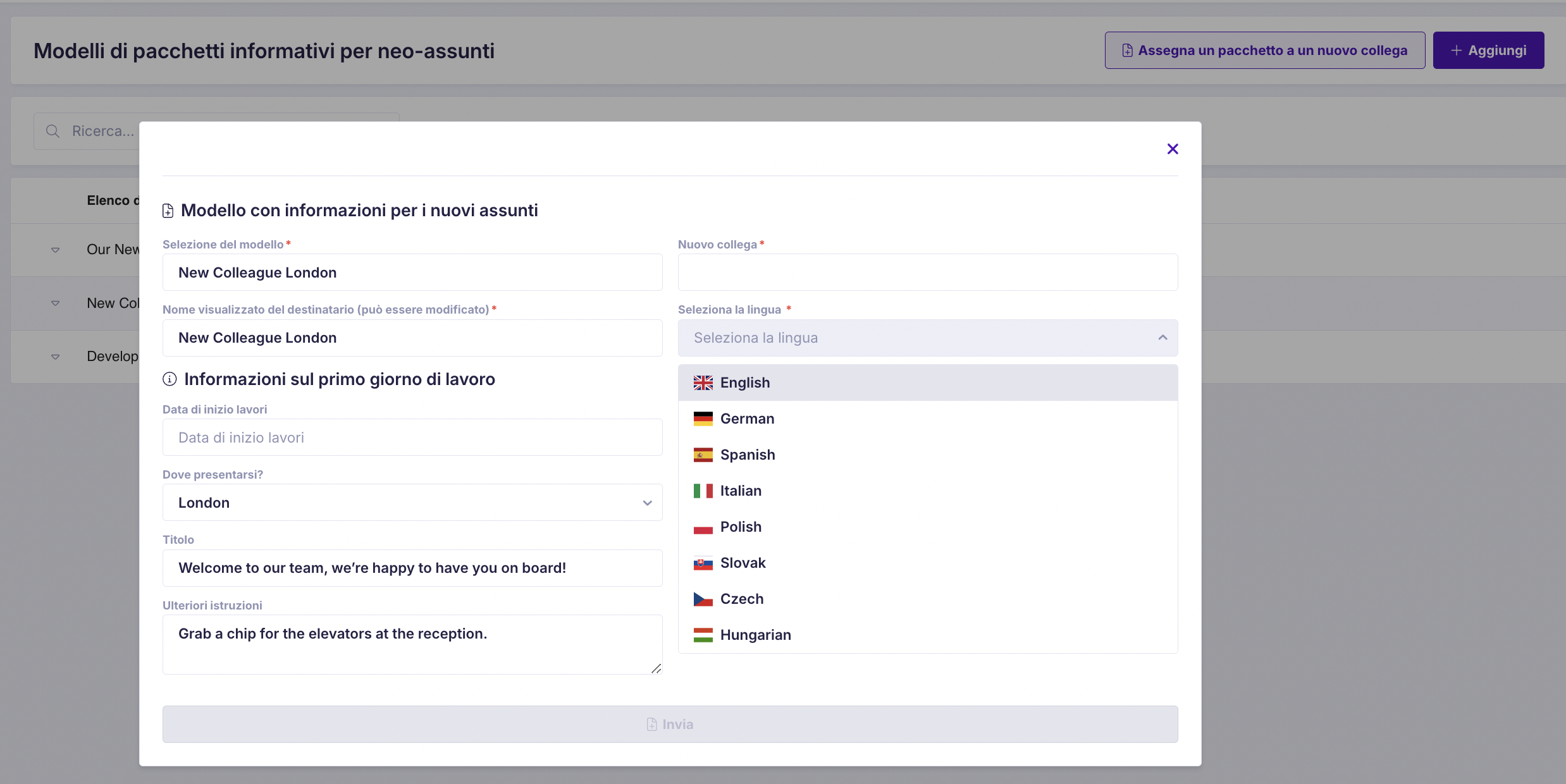The image size is (1566, 784).
Task: Choose Spanish from the language list
Action: point(928,455)
